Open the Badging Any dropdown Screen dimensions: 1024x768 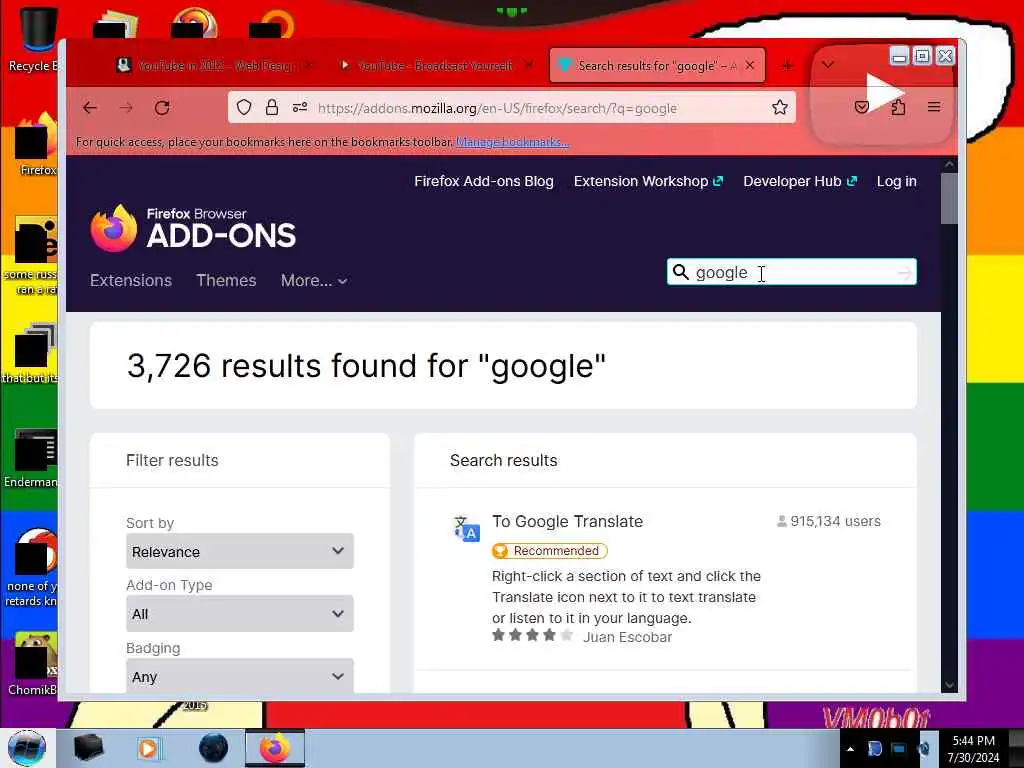240,676
